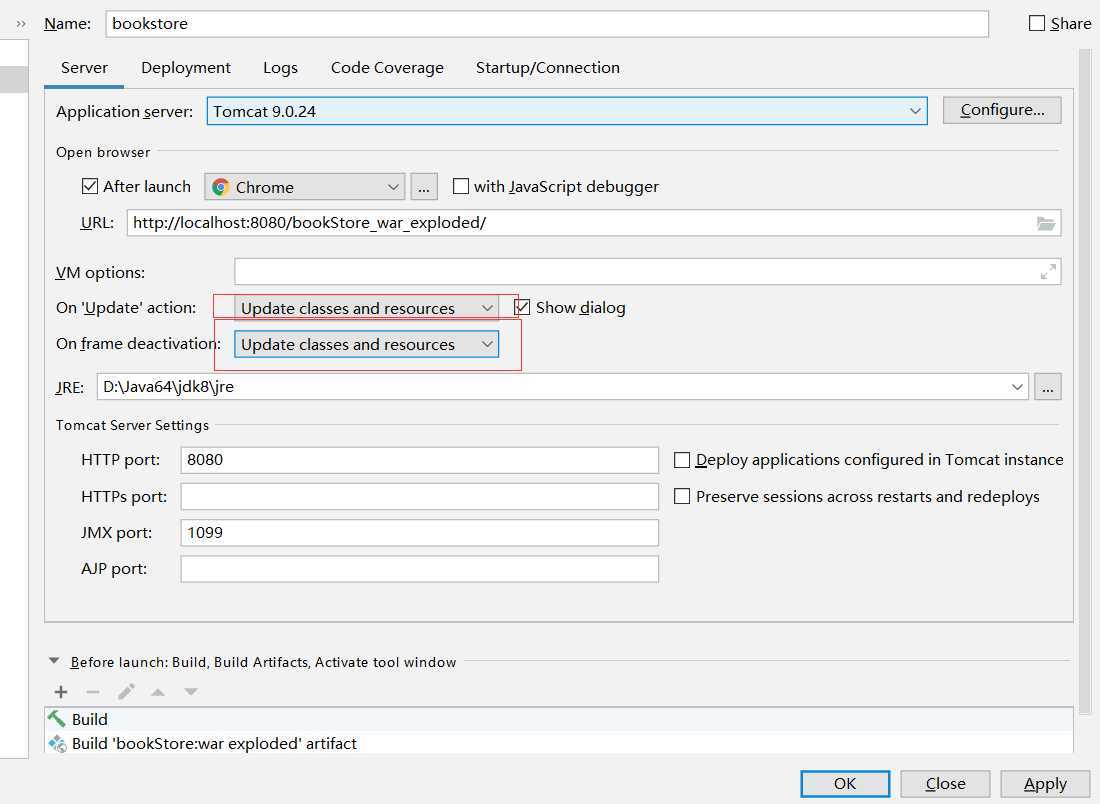Collapse the Before launch section
The image size is (1100, 804).
click(x=54, y=661)
